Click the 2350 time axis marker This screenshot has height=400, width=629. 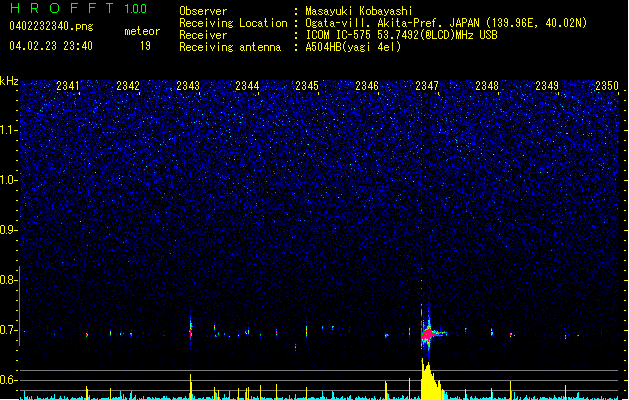tap(607, 86)
